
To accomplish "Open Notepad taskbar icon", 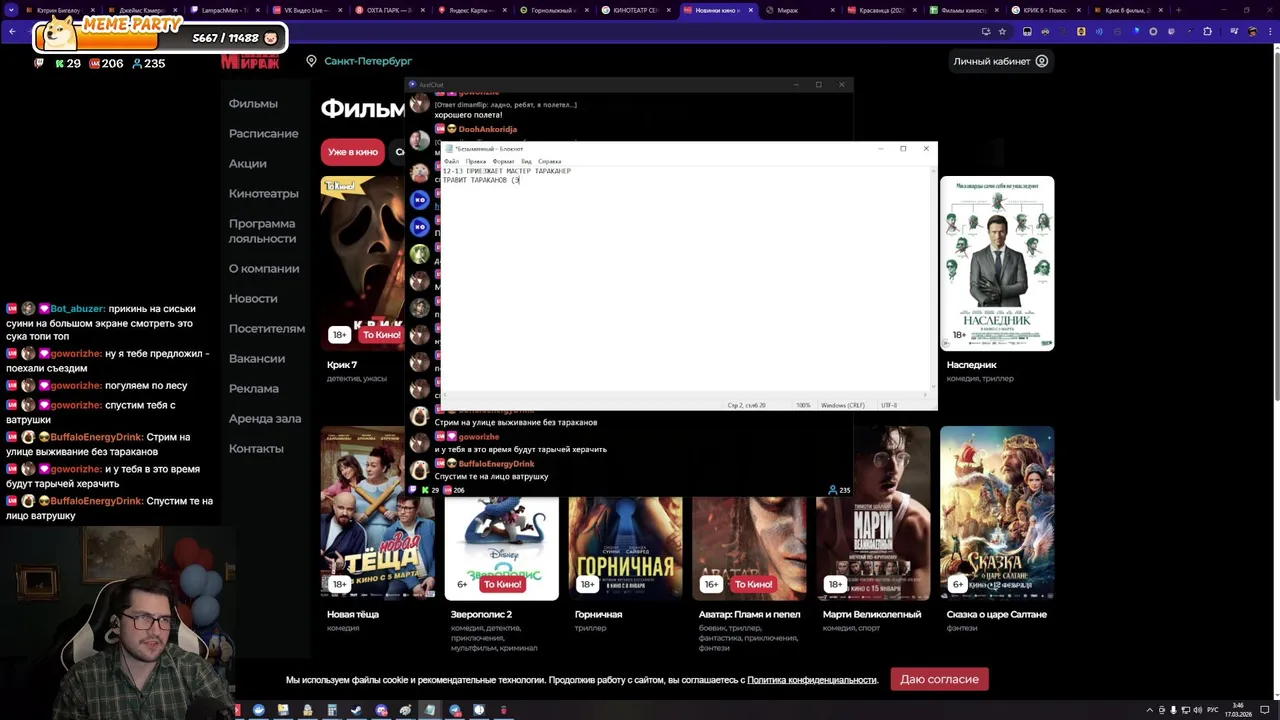I will pyautogui.click(x=430, y=710).
